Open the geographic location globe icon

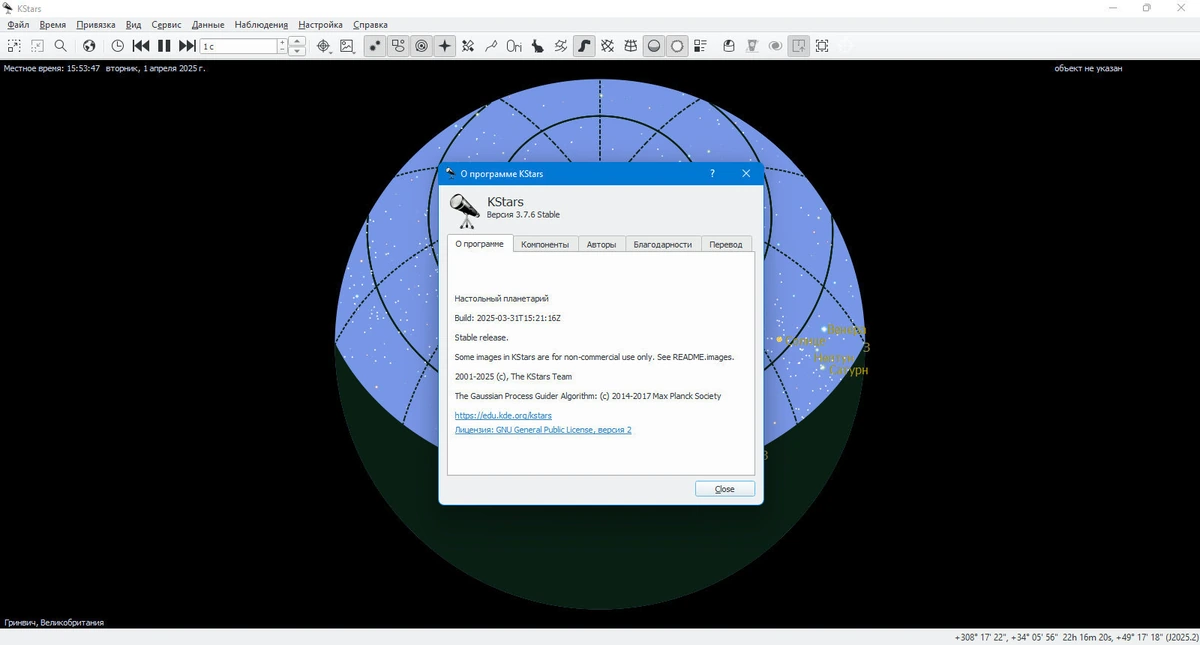tap(89, 46)
